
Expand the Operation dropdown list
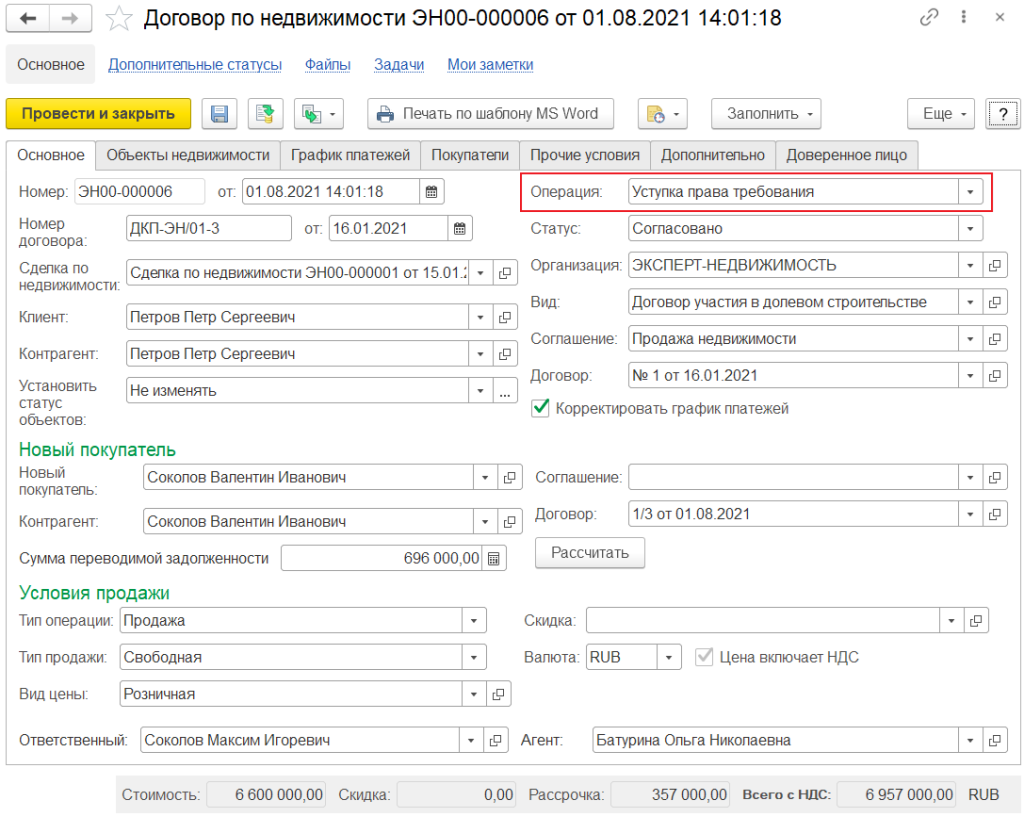pyautogui.click(x=969, y=192)
